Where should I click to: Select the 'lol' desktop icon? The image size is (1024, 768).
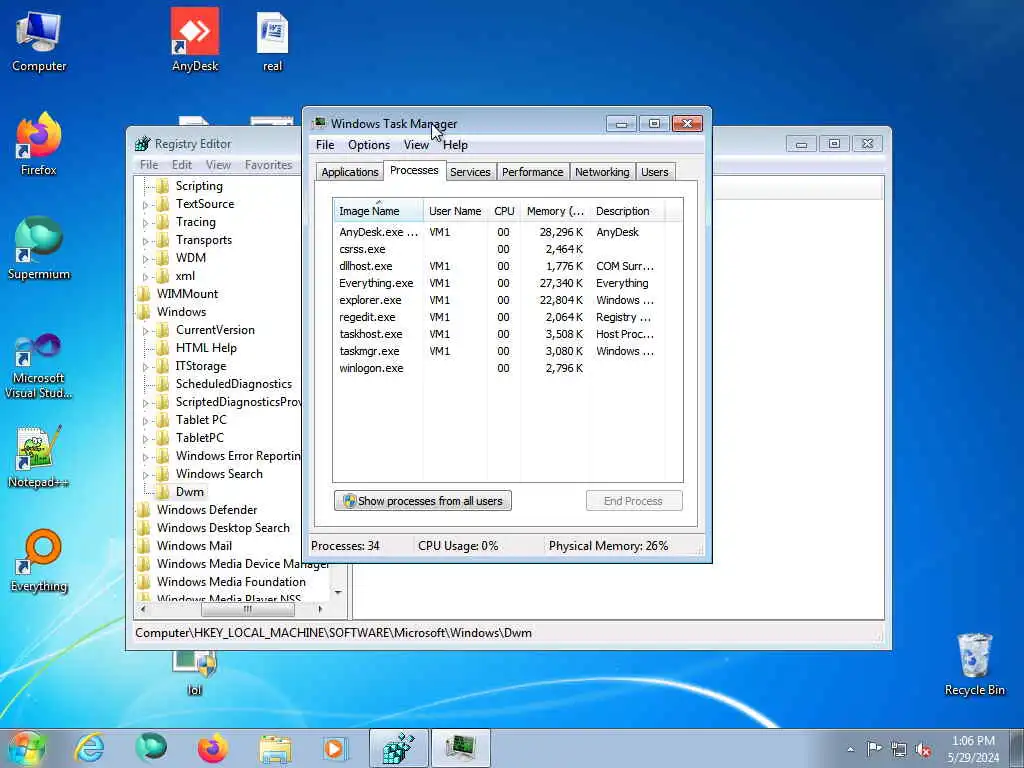195,673
